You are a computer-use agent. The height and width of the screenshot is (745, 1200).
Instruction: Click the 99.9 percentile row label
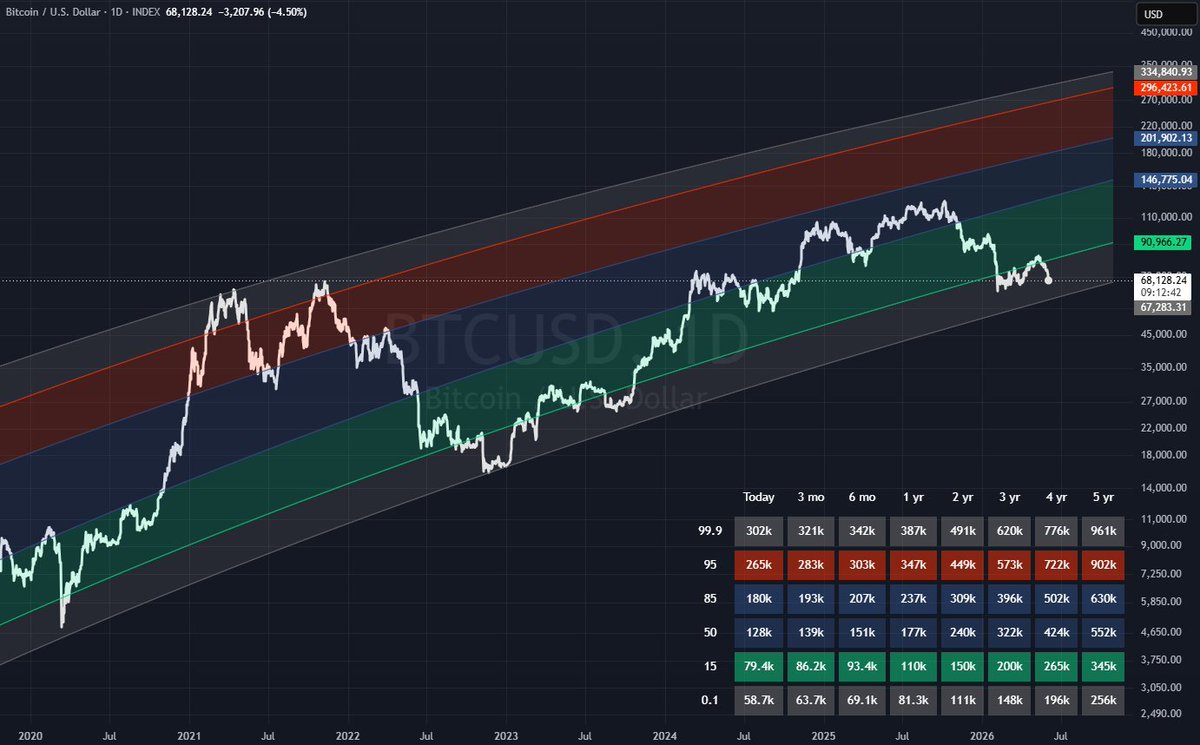[x=710, y=531]
